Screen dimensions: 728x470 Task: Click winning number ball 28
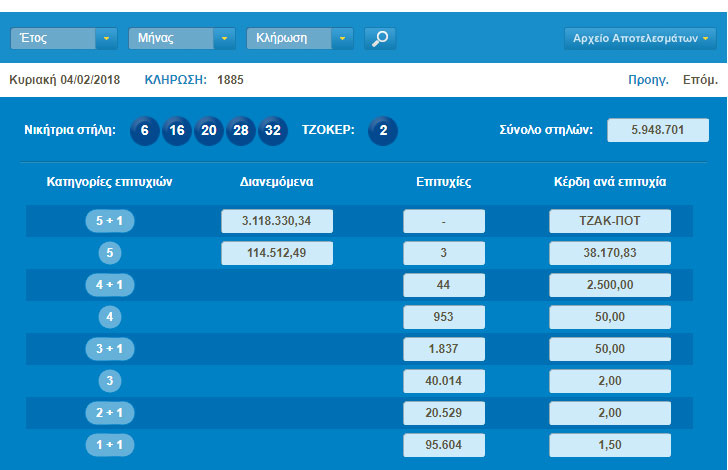pos(241,130)
